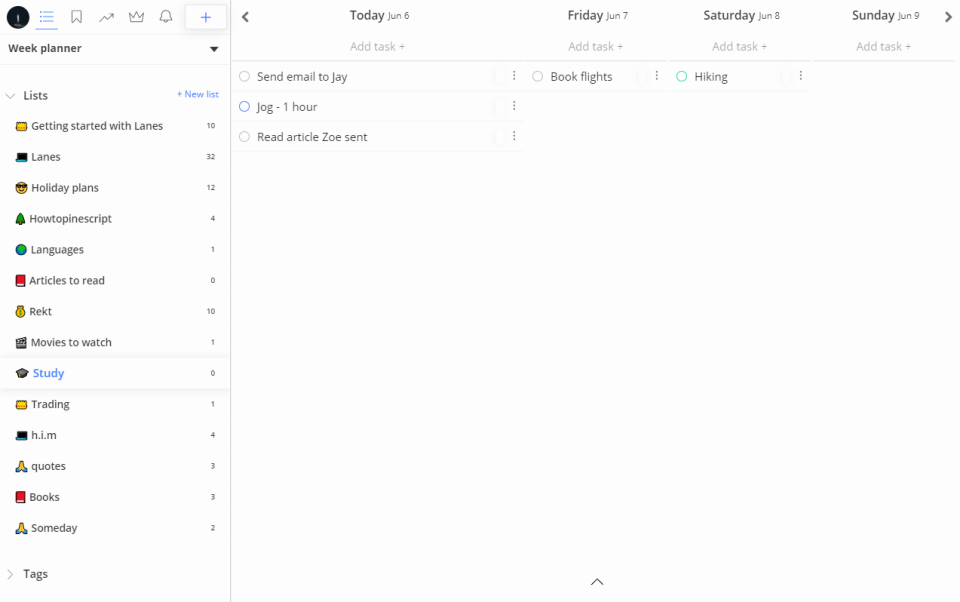This screenshot has height=602, width=960.
Task: Open the Hiking task text
Action: [x=711, y=77]
